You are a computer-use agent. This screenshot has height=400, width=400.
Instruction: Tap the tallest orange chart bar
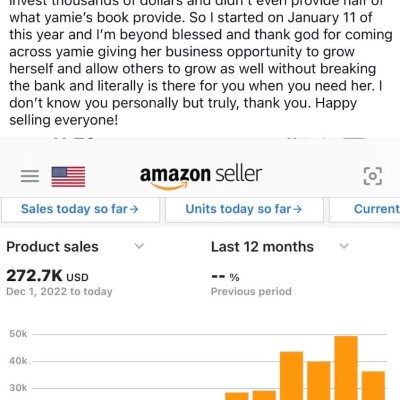346,368
